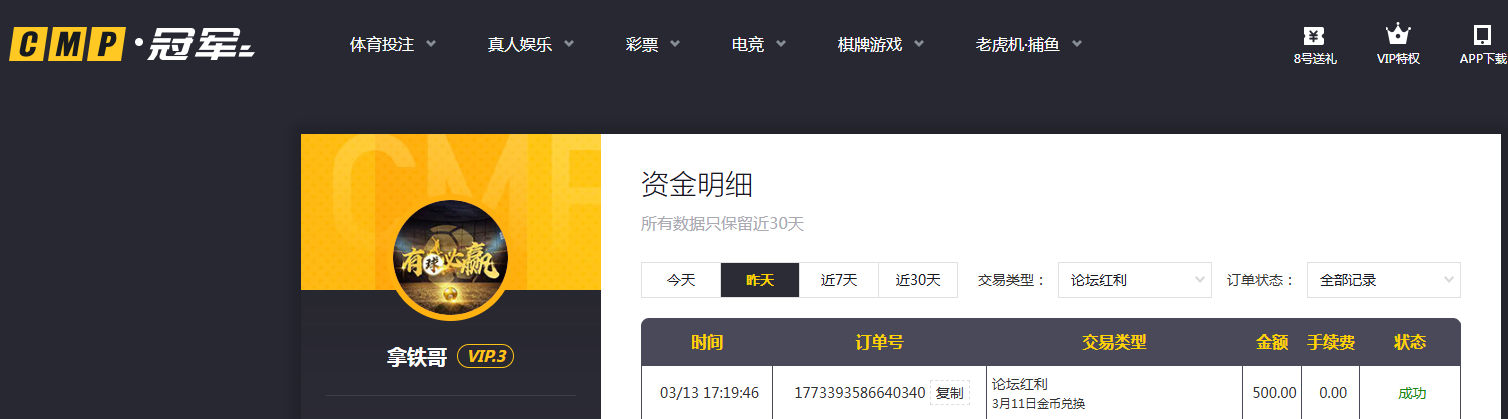Expand the 体育投注 menu
Viewport: 1508px width, 419px height.
click(x=393, y=45)
